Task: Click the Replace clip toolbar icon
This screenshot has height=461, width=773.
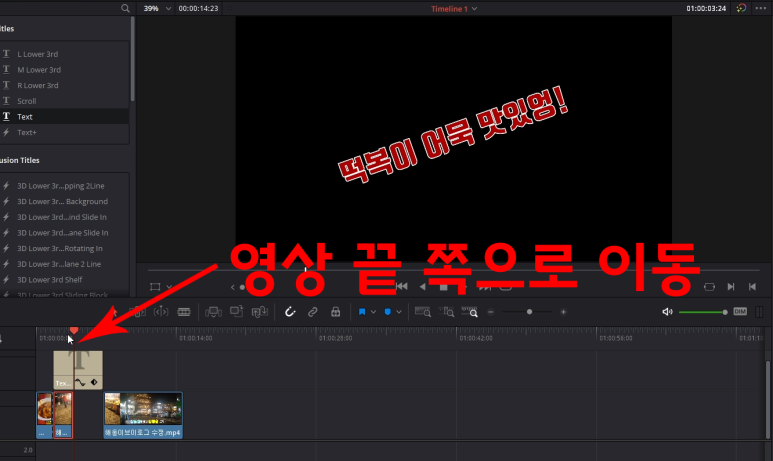Action: click(260, 312)
